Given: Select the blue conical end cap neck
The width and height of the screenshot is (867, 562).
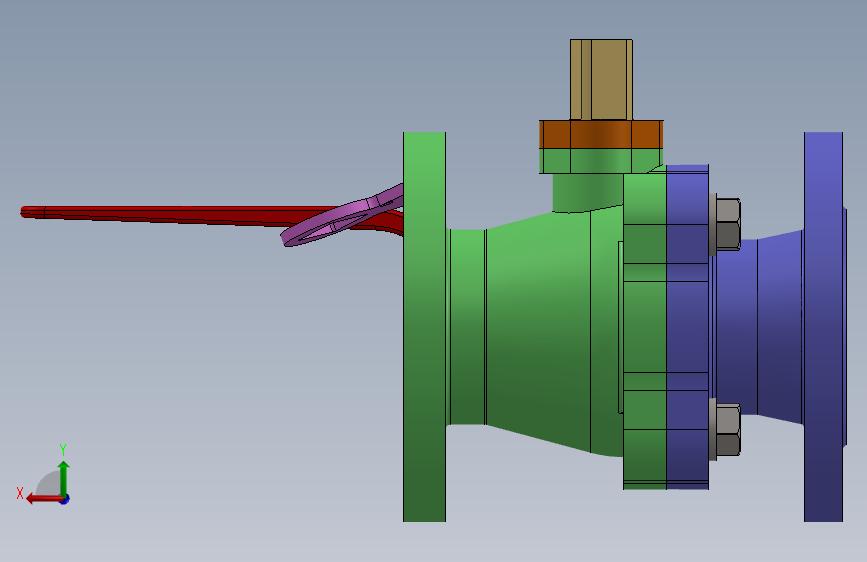Looking at the screenshot, I should [780, 326].
